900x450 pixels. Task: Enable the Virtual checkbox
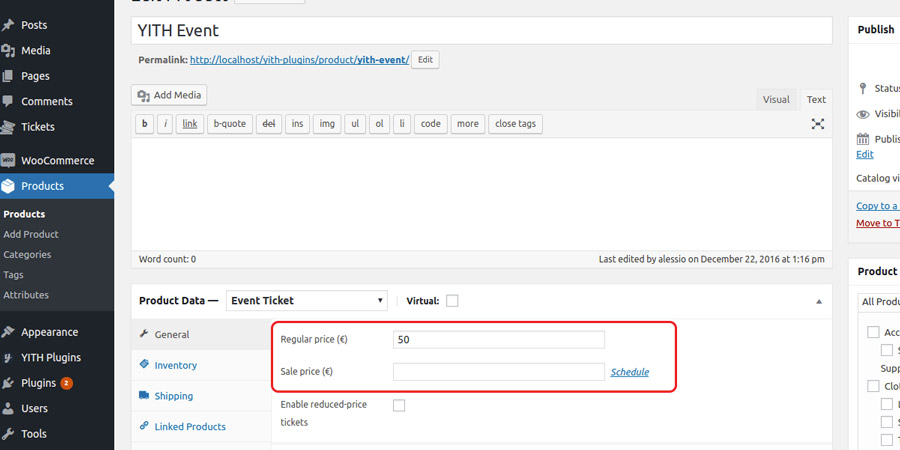pos(452,301)
